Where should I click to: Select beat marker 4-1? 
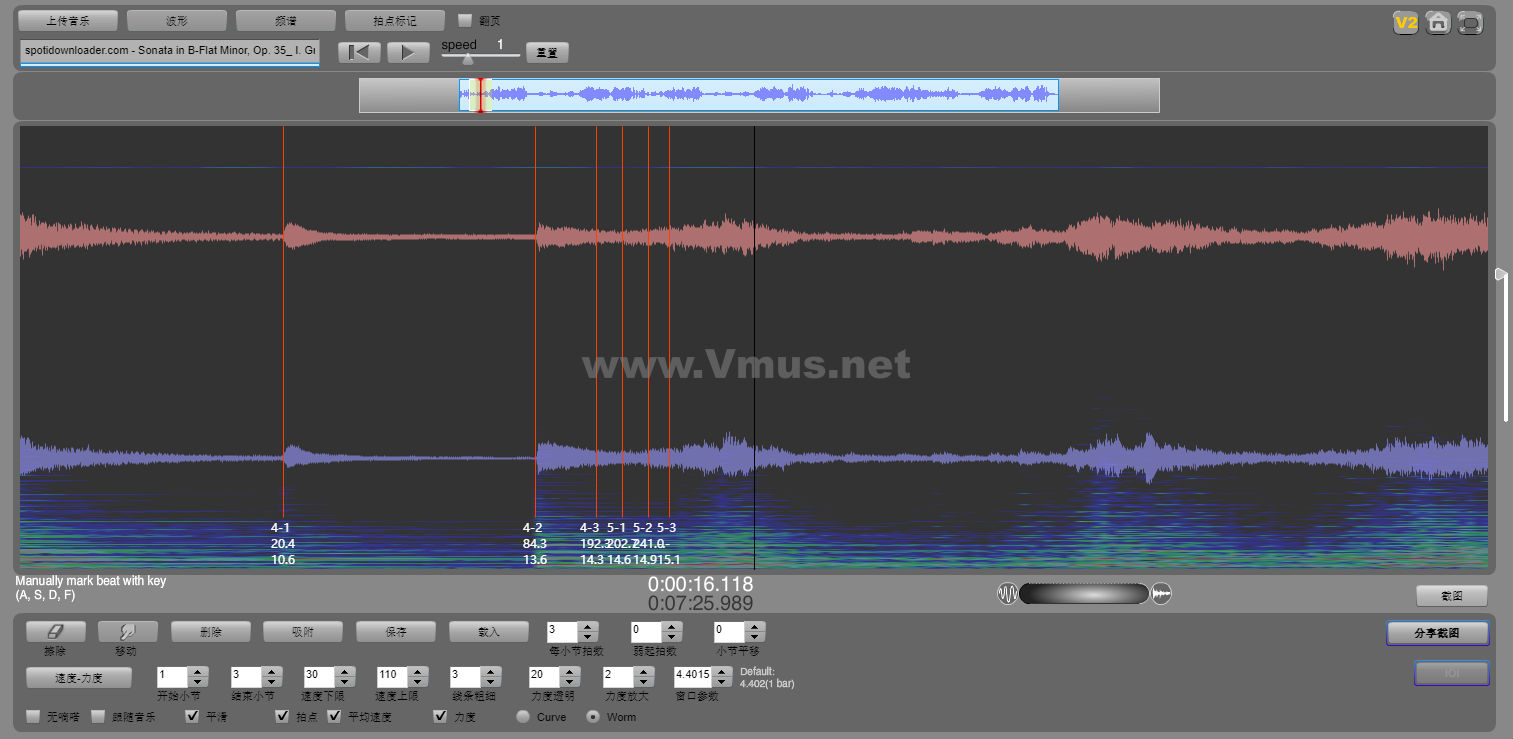[281, 527]
